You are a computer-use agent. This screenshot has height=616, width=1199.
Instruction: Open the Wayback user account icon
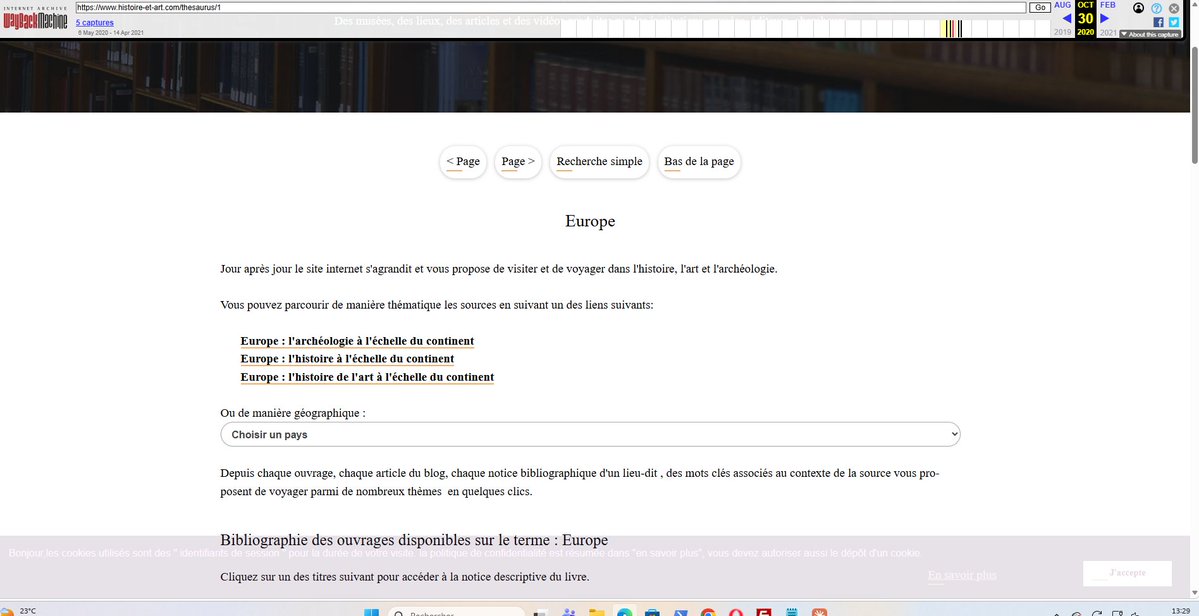(x=1139, y=8)
